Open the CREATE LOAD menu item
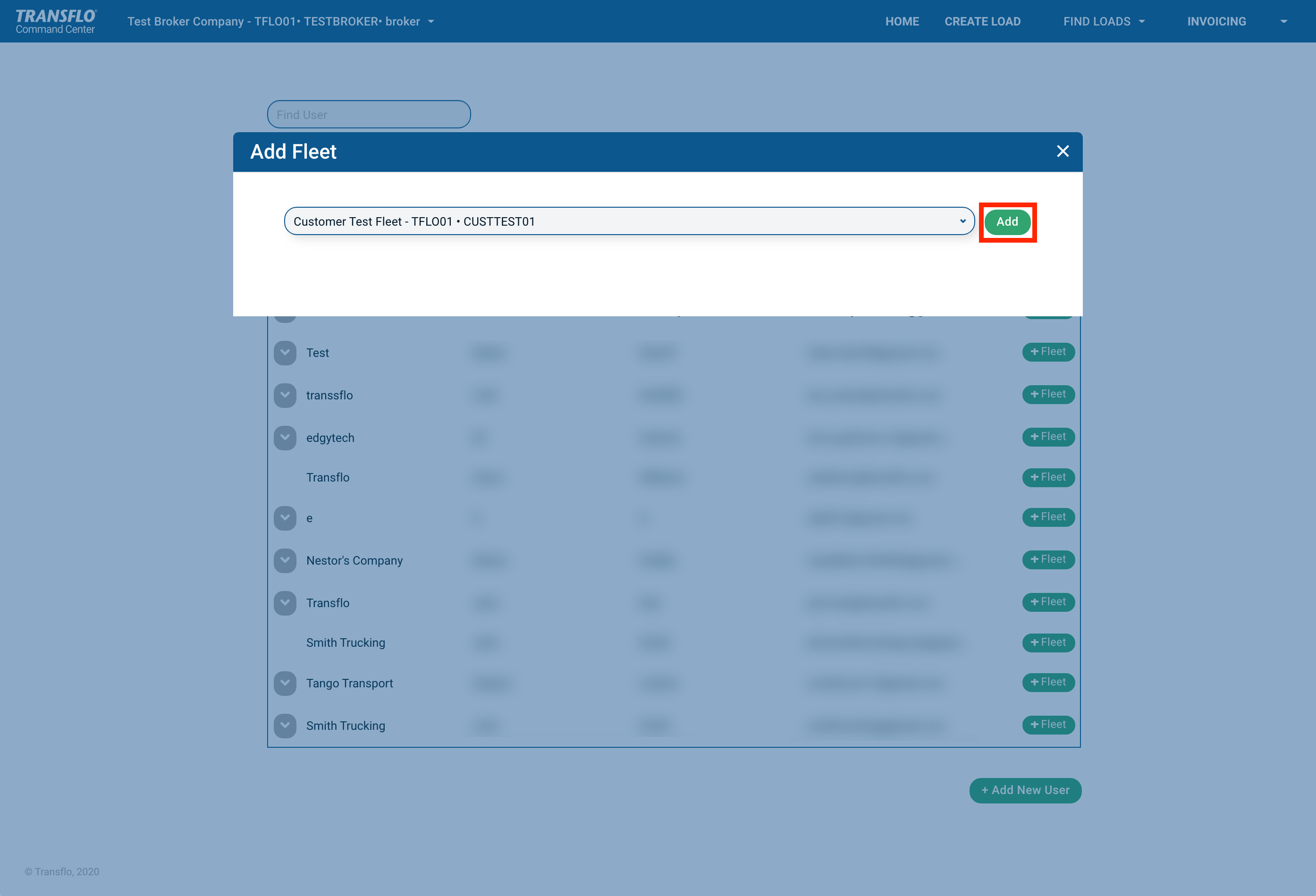Image resolution: width=1316 pixels, height=896 pixels. click(x=982, y=22)
